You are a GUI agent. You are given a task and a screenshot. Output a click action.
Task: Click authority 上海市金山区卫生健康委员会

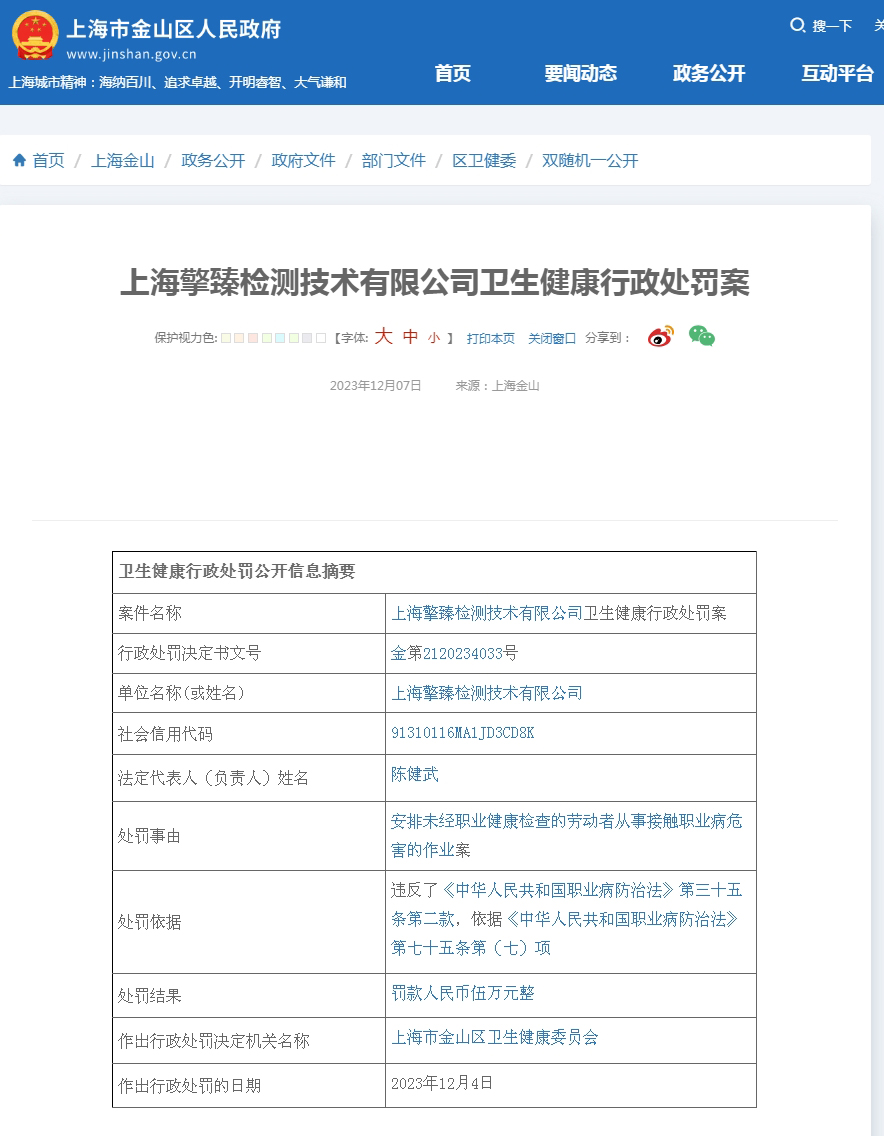tap(495, 1037)
